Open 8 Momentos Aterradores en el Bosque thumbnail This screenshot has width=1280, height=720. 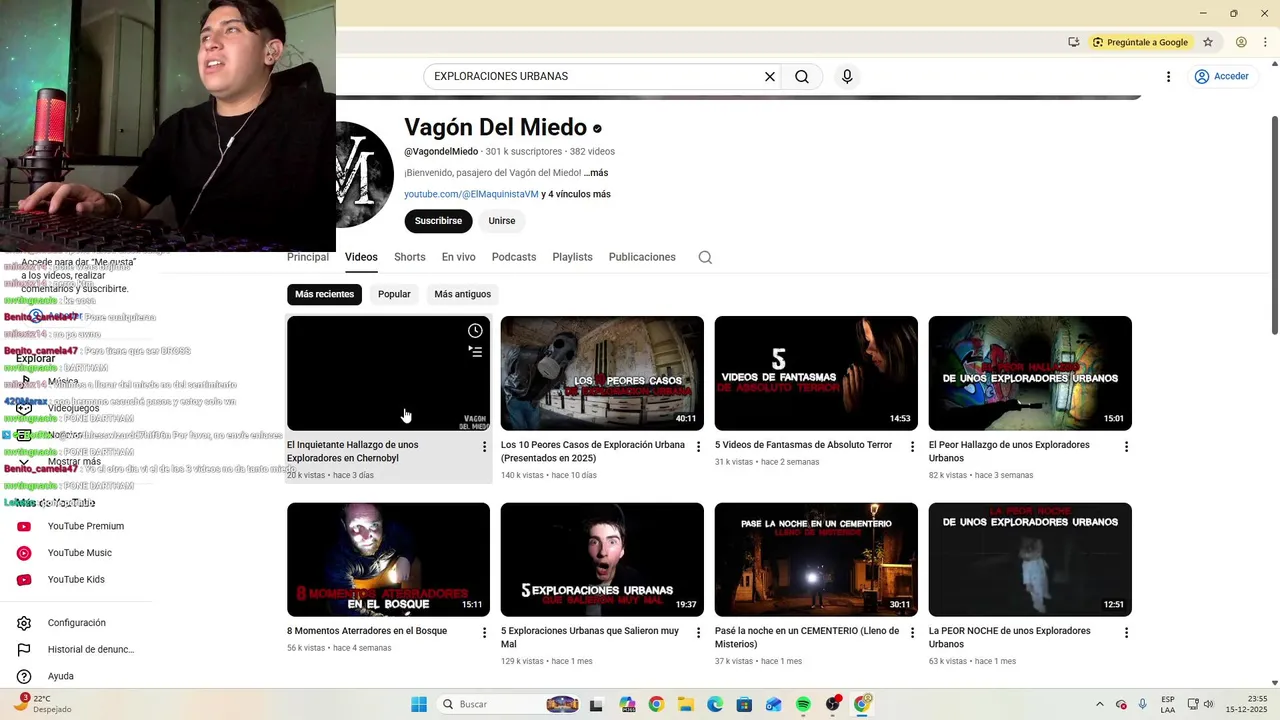[388, 559]
